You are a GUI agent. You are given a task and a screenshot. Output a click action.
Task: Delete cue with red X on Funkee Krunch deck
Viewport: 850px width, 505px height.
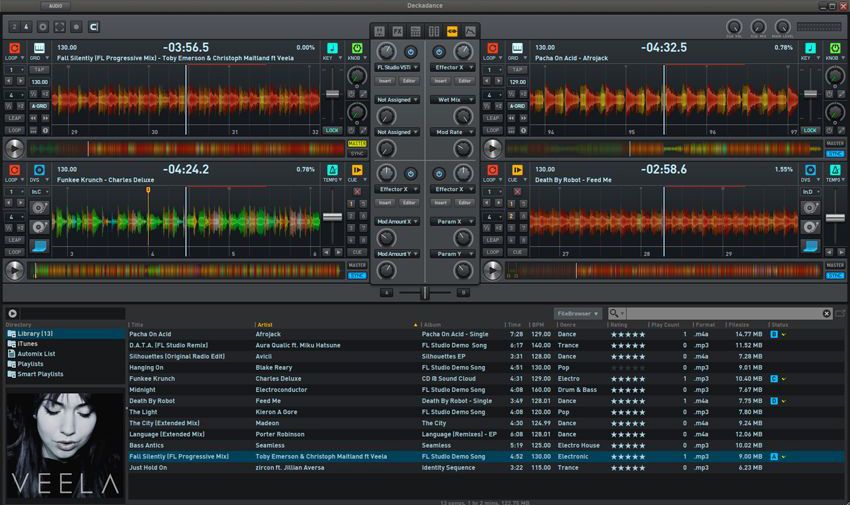pos(357,191)
